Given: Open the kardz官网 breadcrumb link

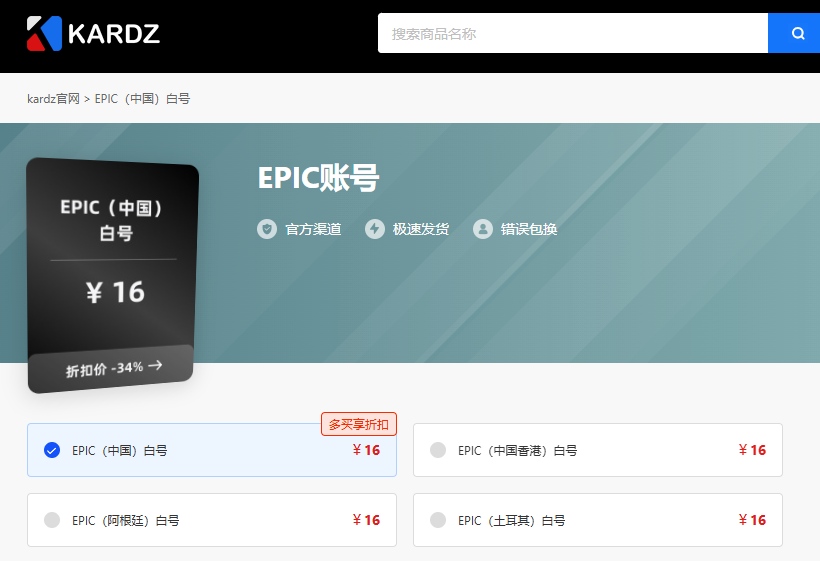Looking at the screenshot, I should tap(53, 99).
